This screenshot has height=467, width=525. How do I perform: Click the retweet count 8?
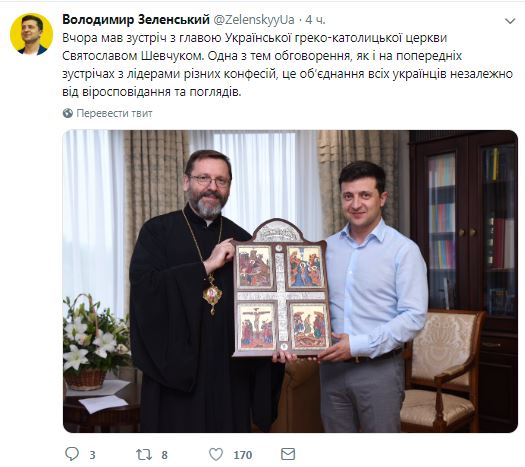pyautogui.click(x=164, y=455)
